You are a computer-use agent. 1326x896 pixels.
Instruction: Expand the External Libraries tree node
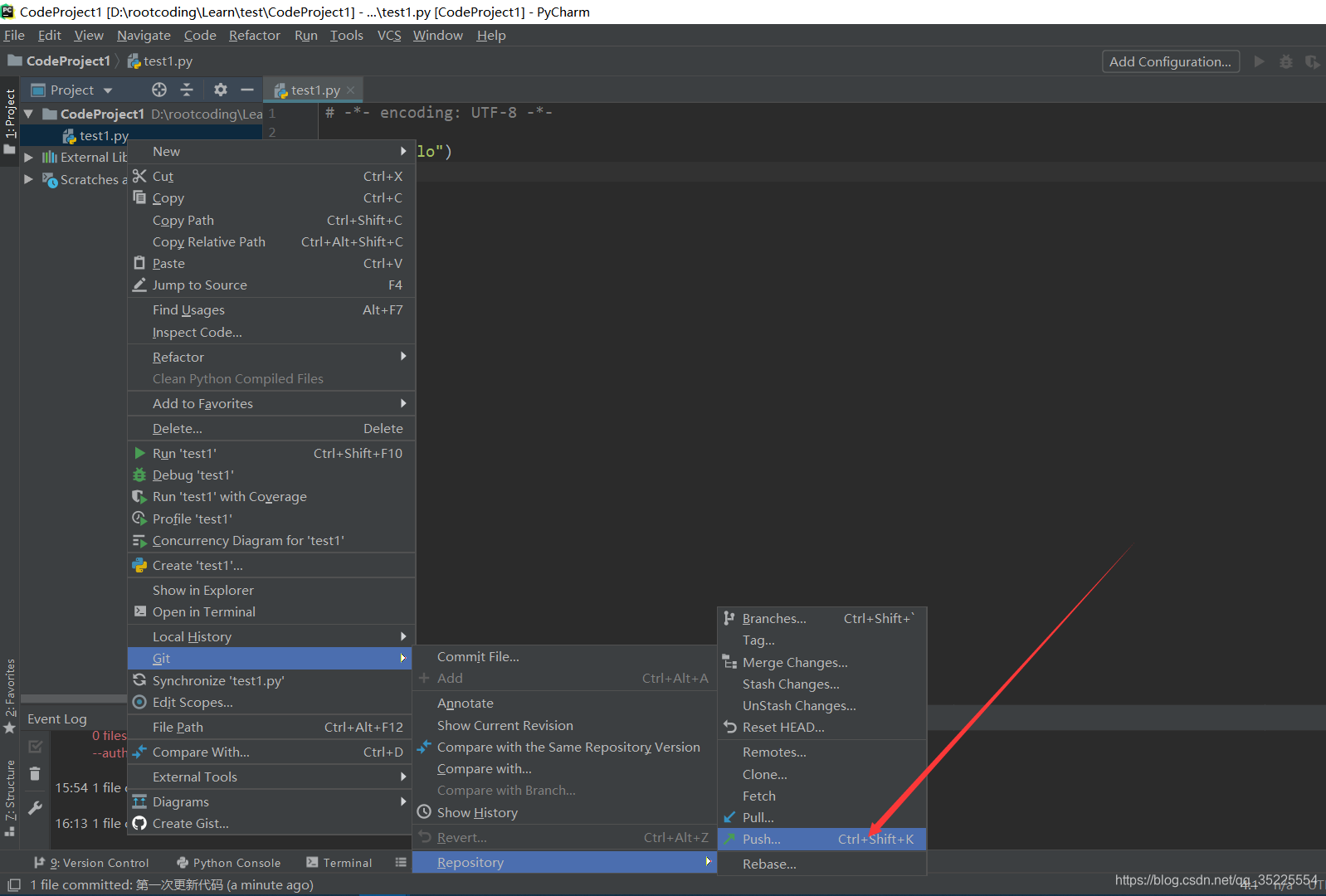(x=29, y=157)
